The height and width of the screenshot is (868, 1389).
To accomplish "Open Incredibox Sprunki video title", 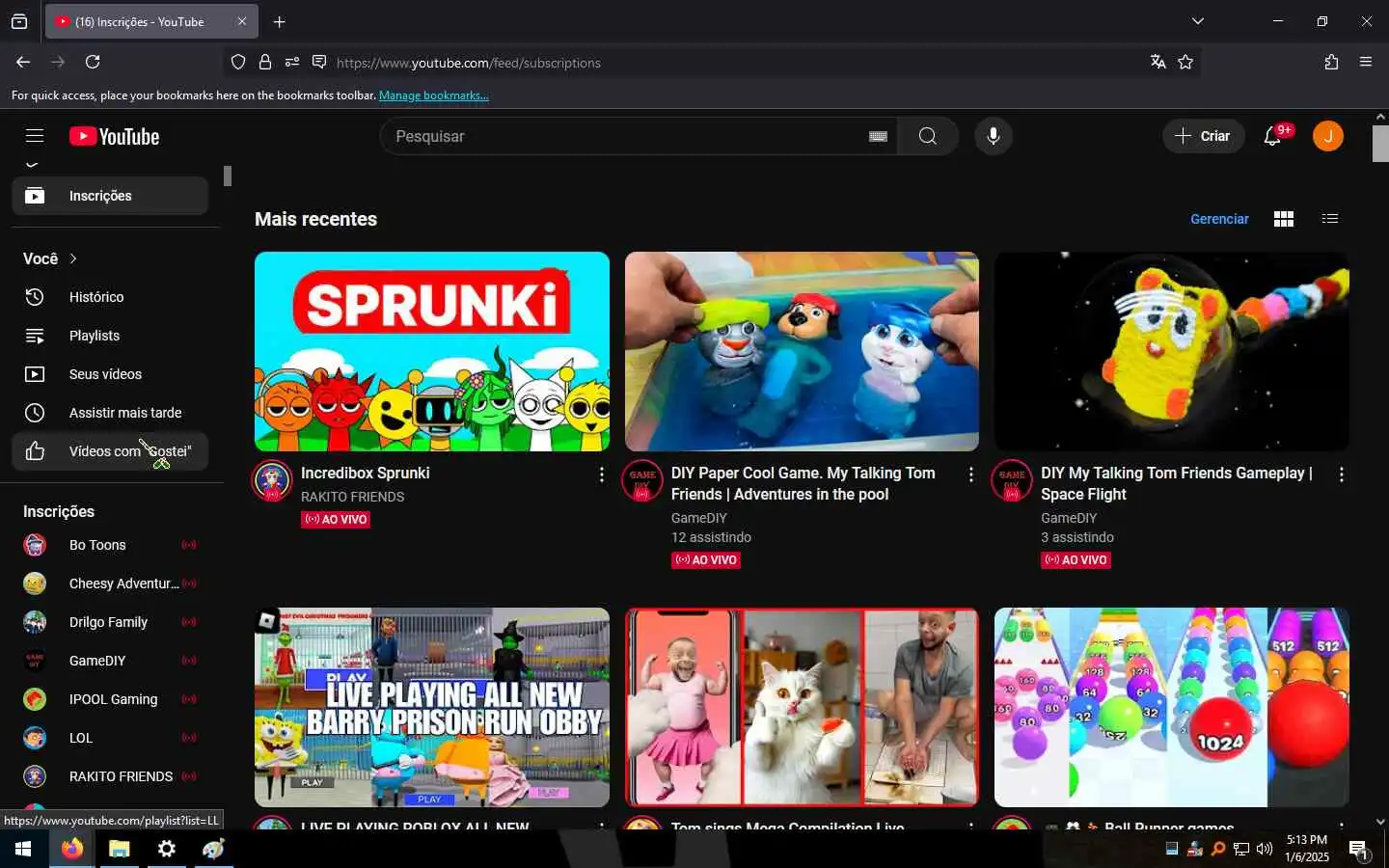I will coord(366,473).
